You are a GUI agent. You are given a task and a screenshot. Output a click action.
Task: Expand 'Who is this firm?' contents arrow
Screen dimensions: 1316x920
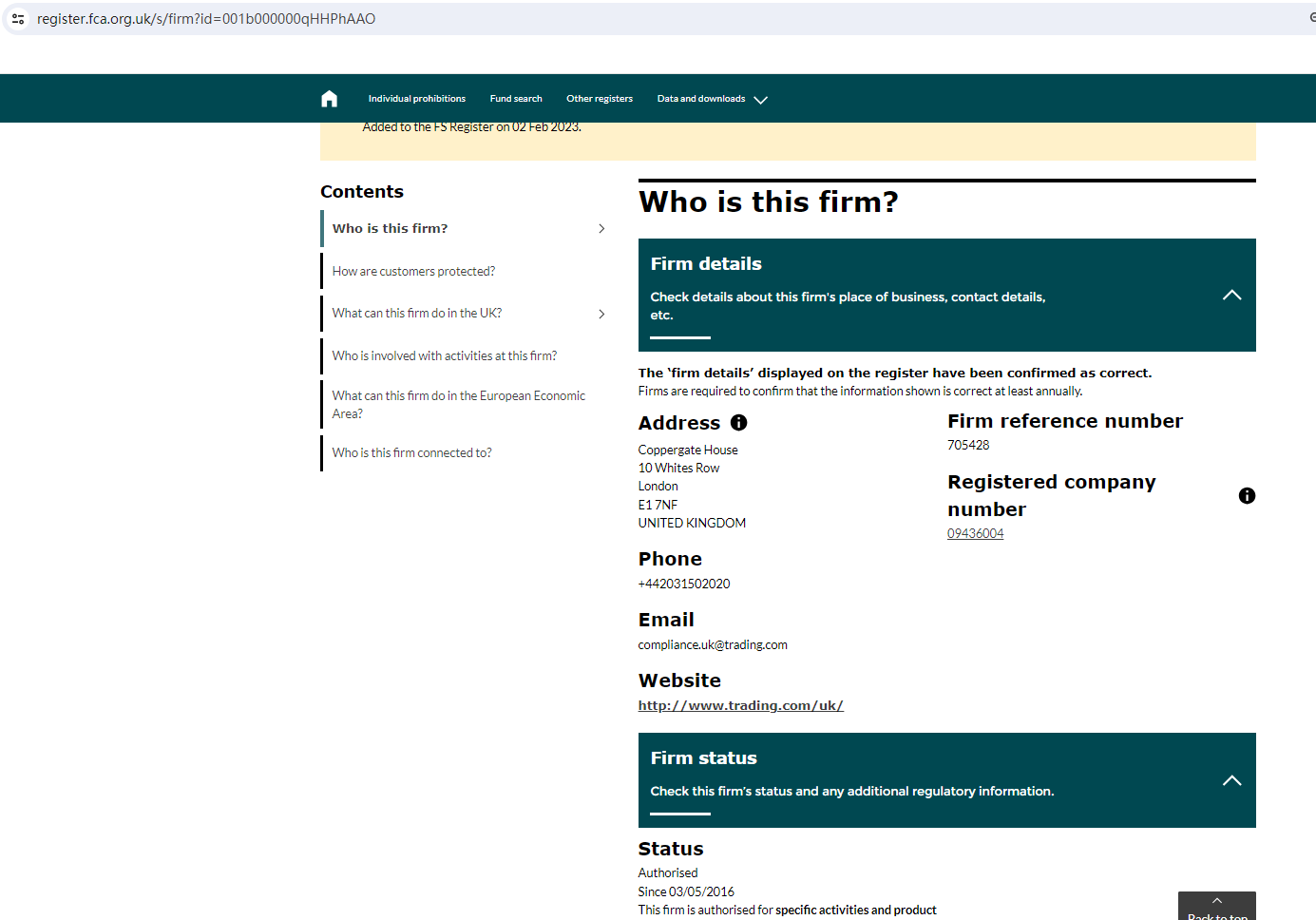pyautogui.click(x=601, y=229)
